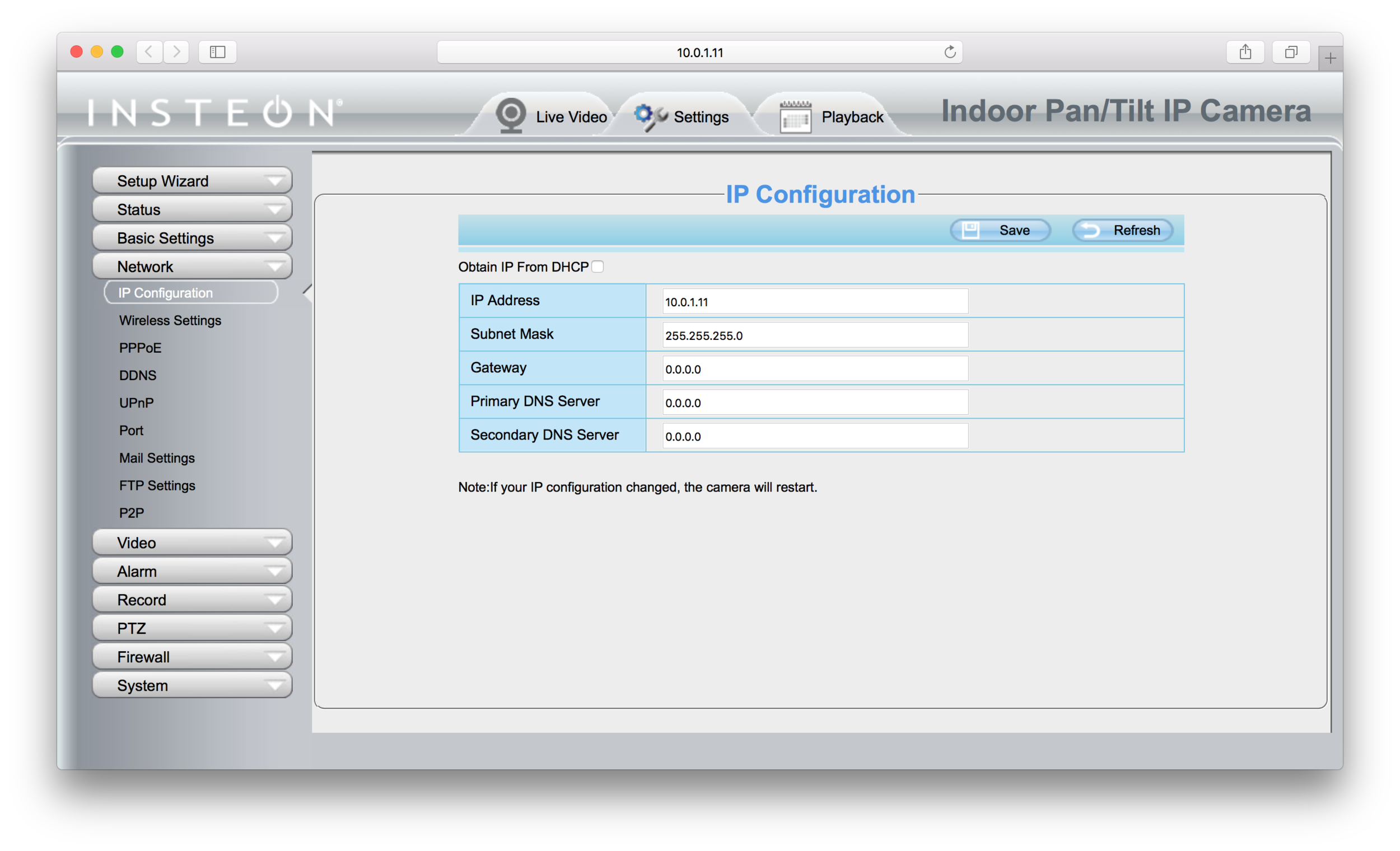Click the INSTEON logo
The width and height of the screenshot is (1400, 851).
coord(215,111)
